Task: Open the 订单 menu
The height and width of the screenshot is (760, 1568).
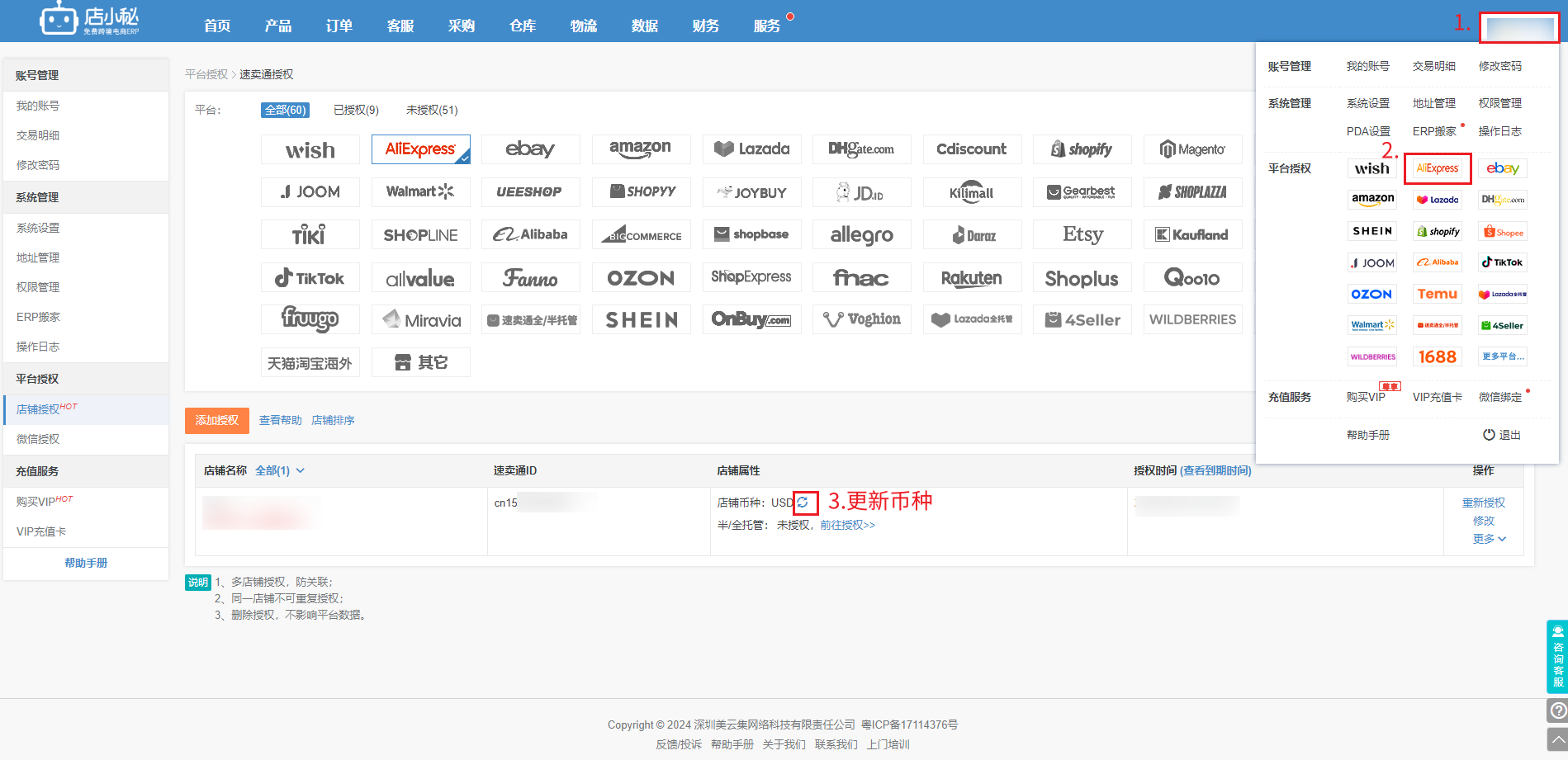Action: [339, 26]
